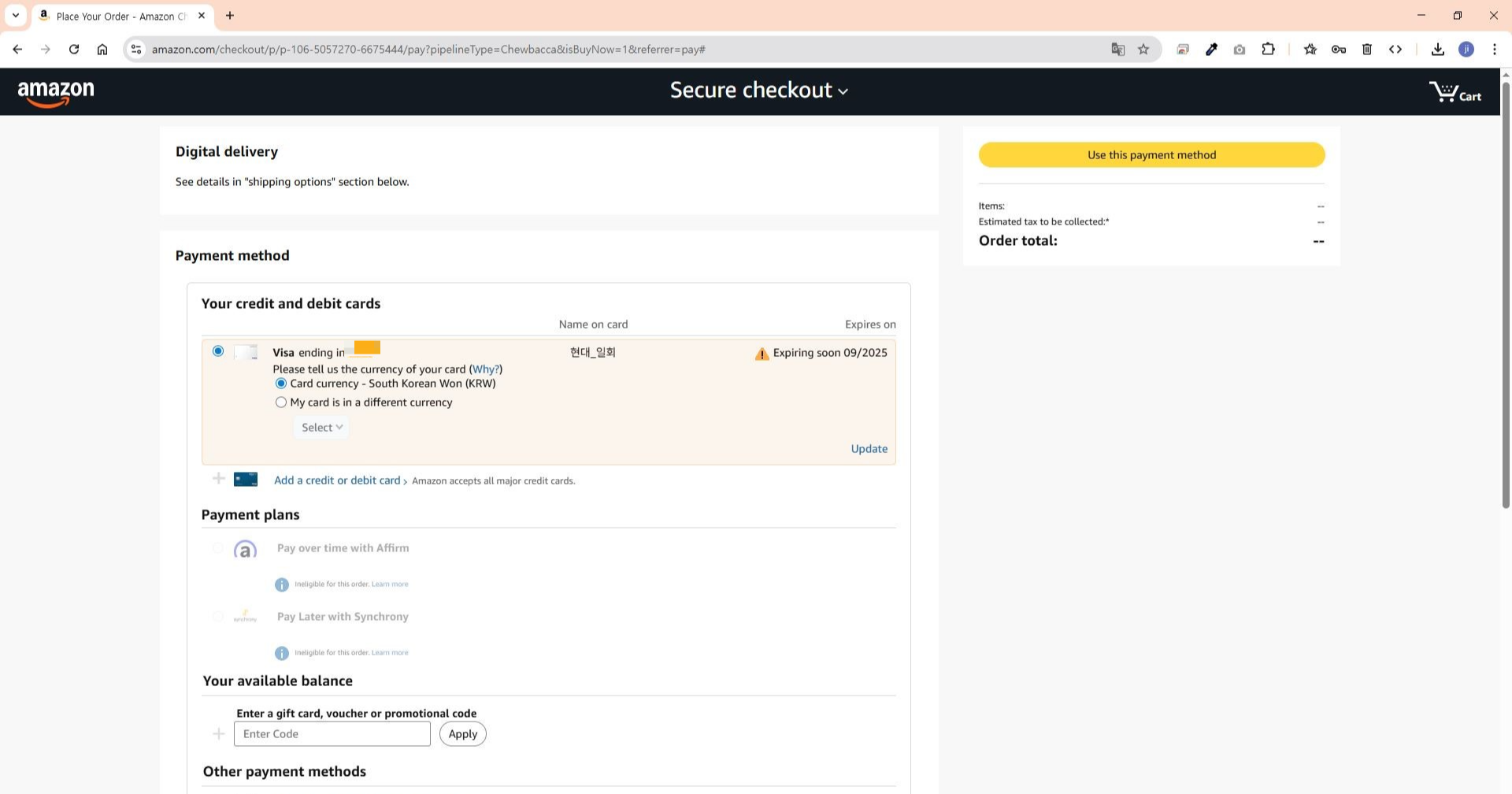The height and width of the screenshot is (794, 1512).
Task: Open Affirm Learn more link
Action: click(x=390, y=584)
